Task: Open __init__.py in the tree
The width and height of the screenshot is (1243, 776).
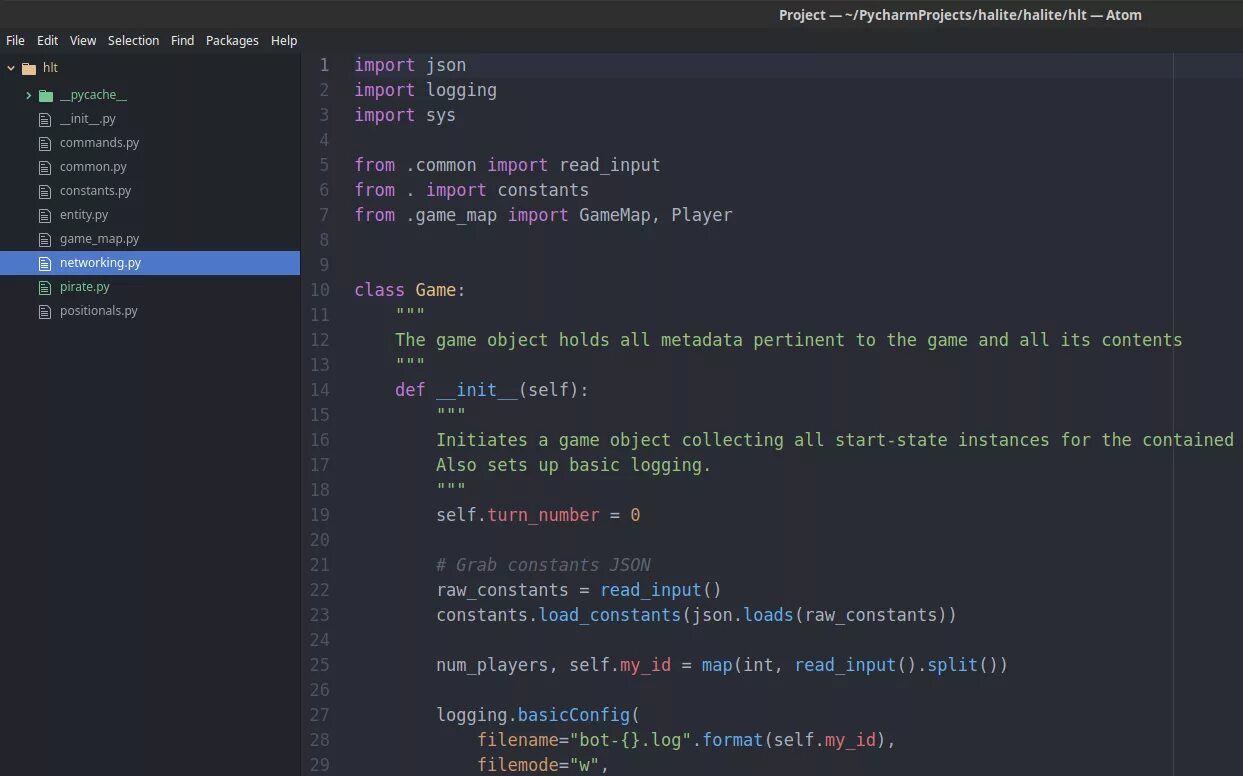Action: 87,119
